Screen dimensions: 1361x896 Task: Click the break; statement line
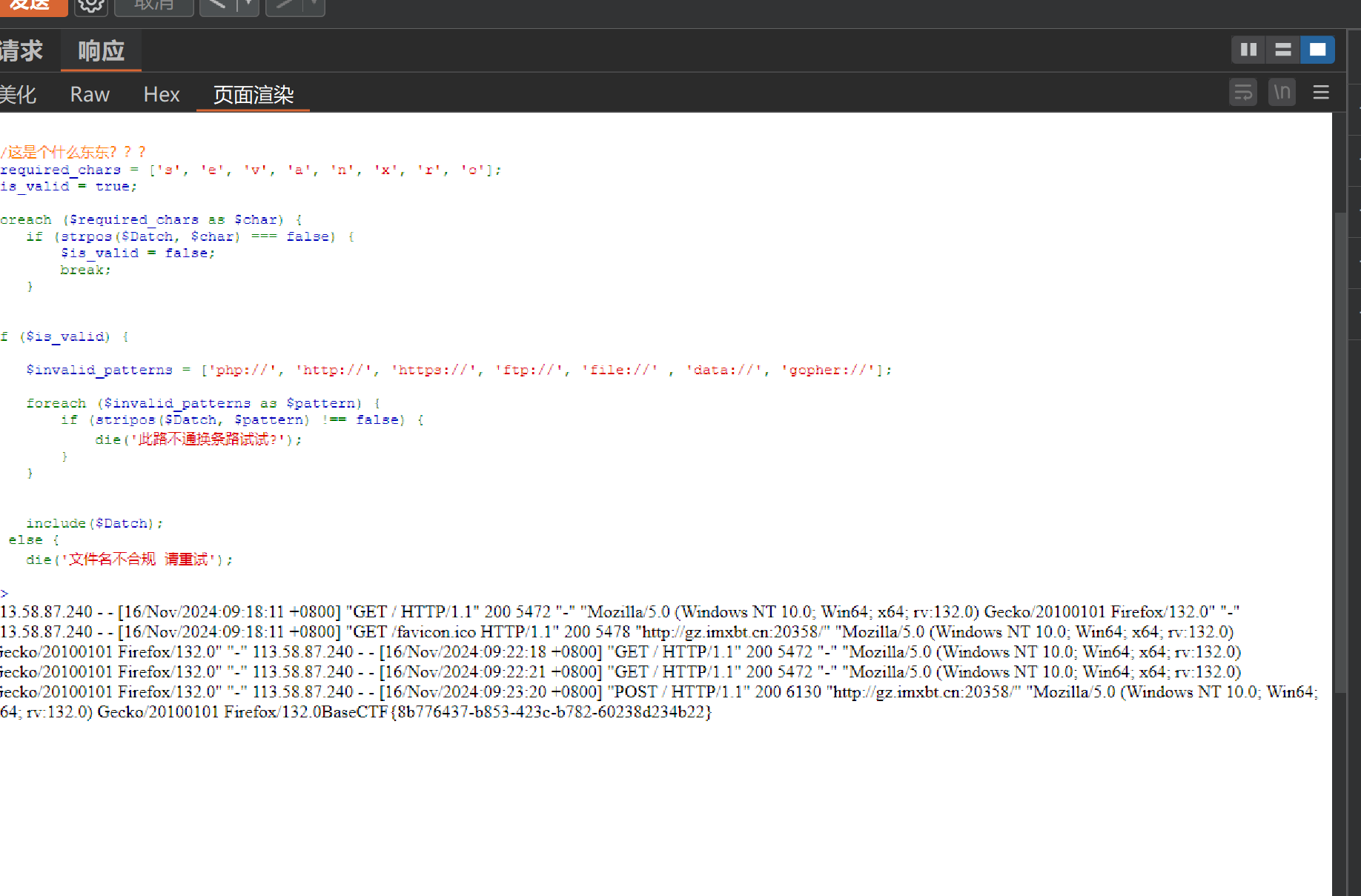(x=85, y=270)
